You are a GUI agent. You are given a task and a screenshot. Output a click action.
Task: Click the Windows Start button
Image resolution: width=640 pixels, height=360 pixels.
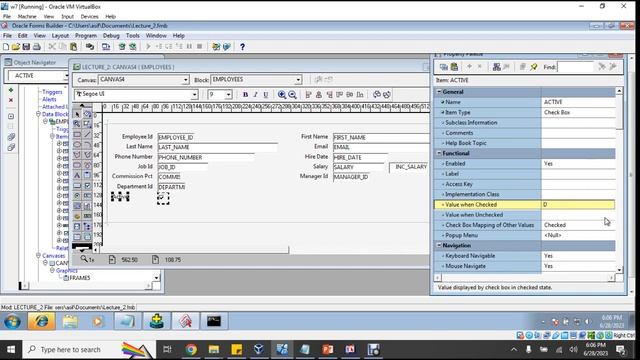tap(11, 349)
